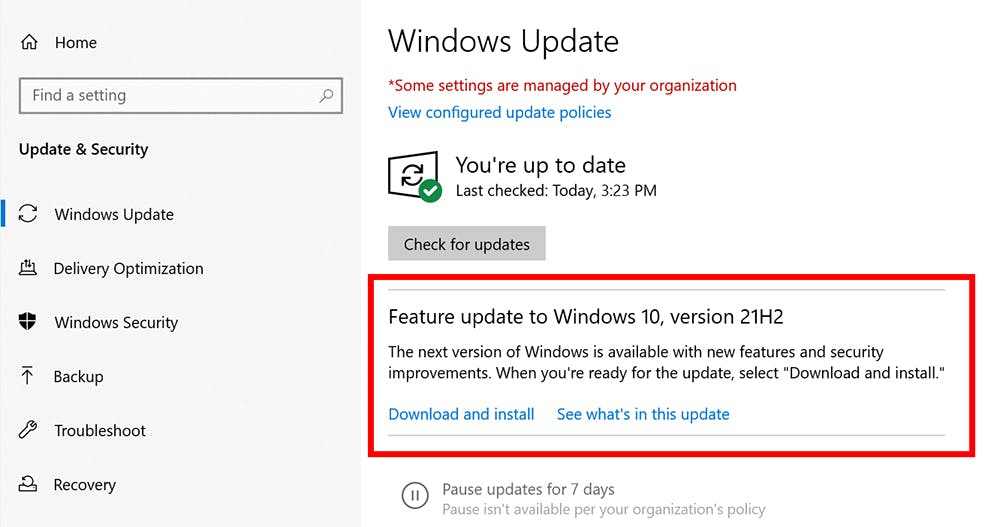Image resolution: width=1000 pixels, height=527 pixels.
Task: Open See what's in this update
Action: [x=643, y=414]
